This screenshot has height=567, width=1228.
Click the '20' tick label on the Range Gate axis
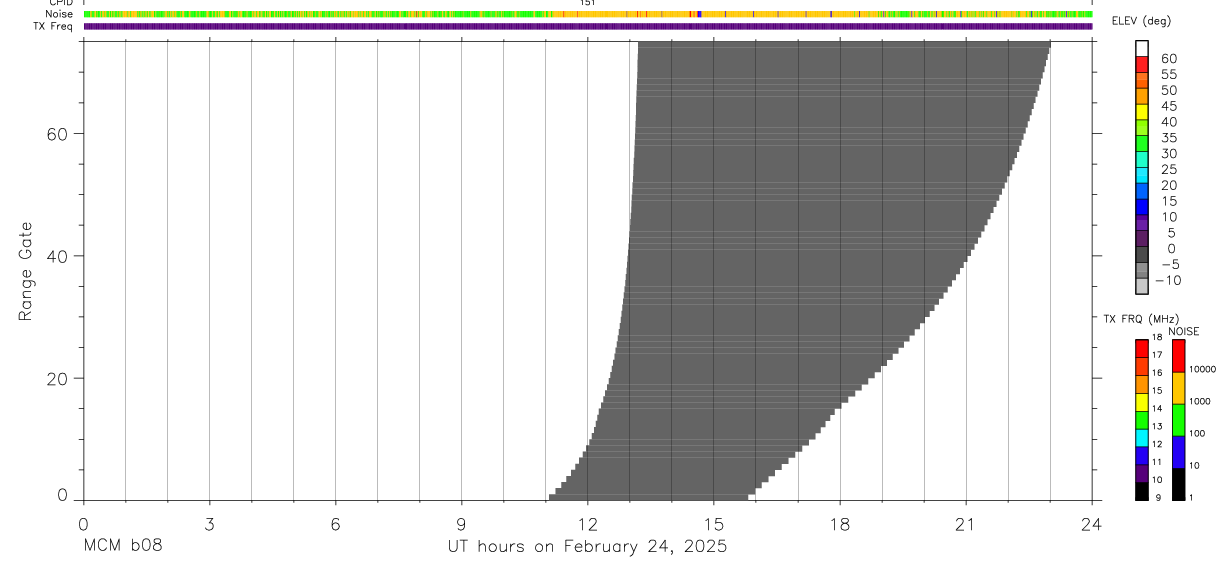click(x=57, y=379)
